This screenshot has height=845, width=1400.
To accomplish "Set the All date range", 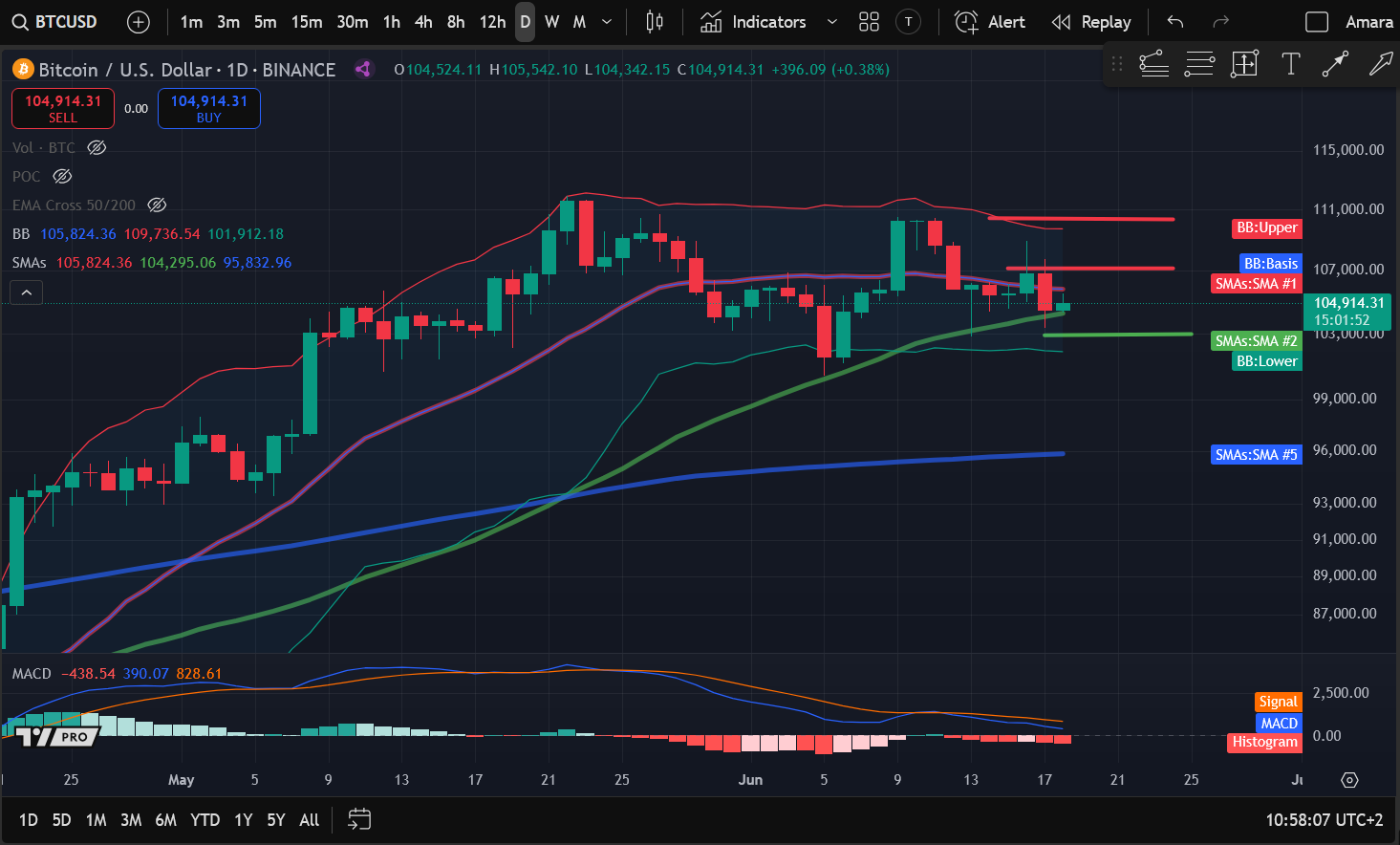I will coord(309,820).
